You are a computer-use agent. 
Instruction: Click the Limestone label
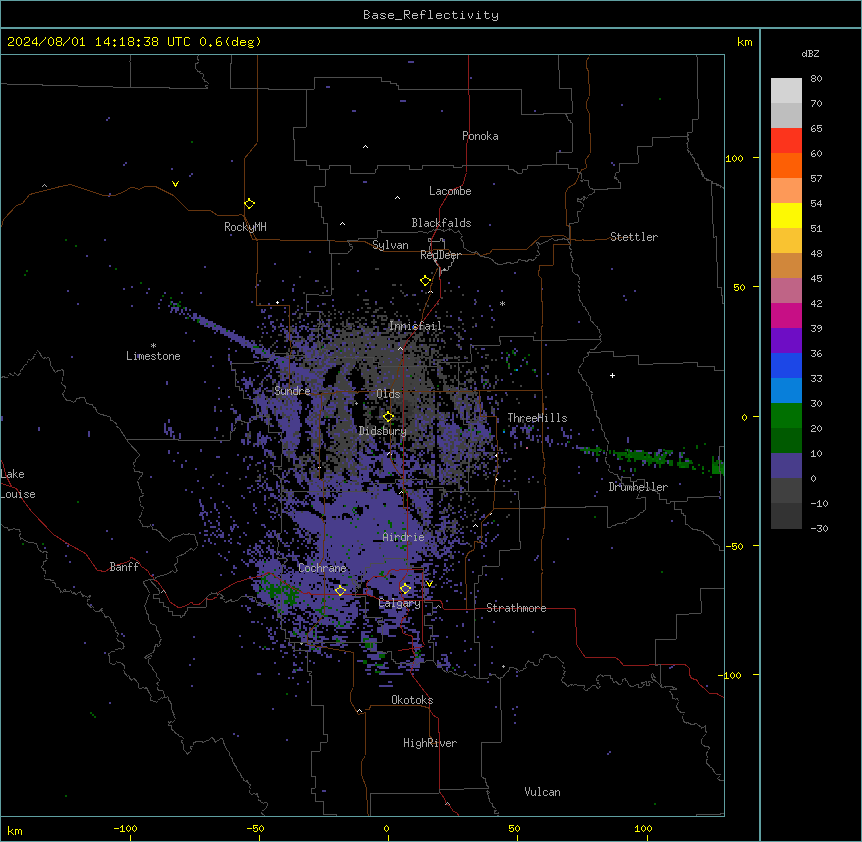[x=153, y=356]
